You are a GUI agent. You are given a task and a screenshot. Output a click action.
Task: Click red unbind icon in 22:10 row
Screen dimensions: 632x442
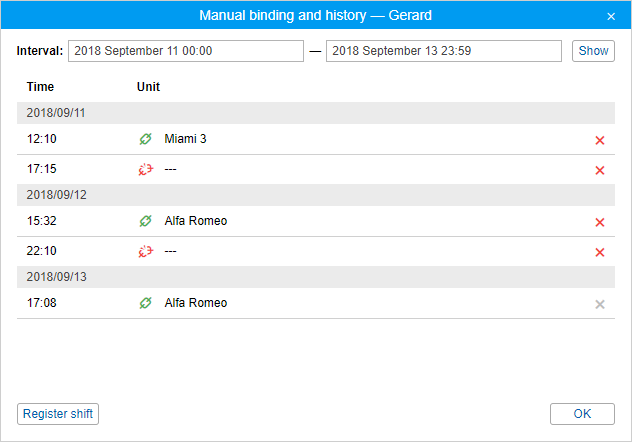pyautogui.click(x=145, y=251)
